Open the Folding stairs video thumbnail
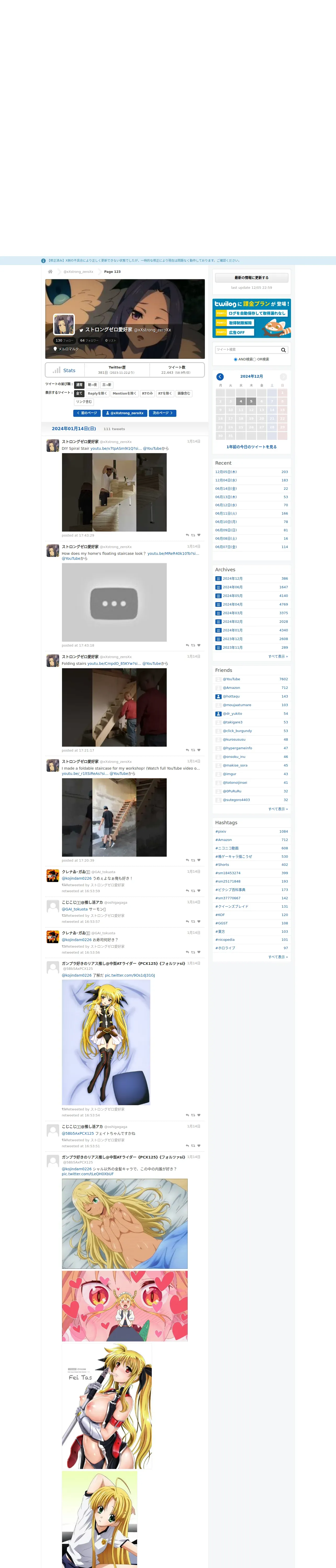The width and height of the screenshot is (336, 1568). (x=114, y=707)
